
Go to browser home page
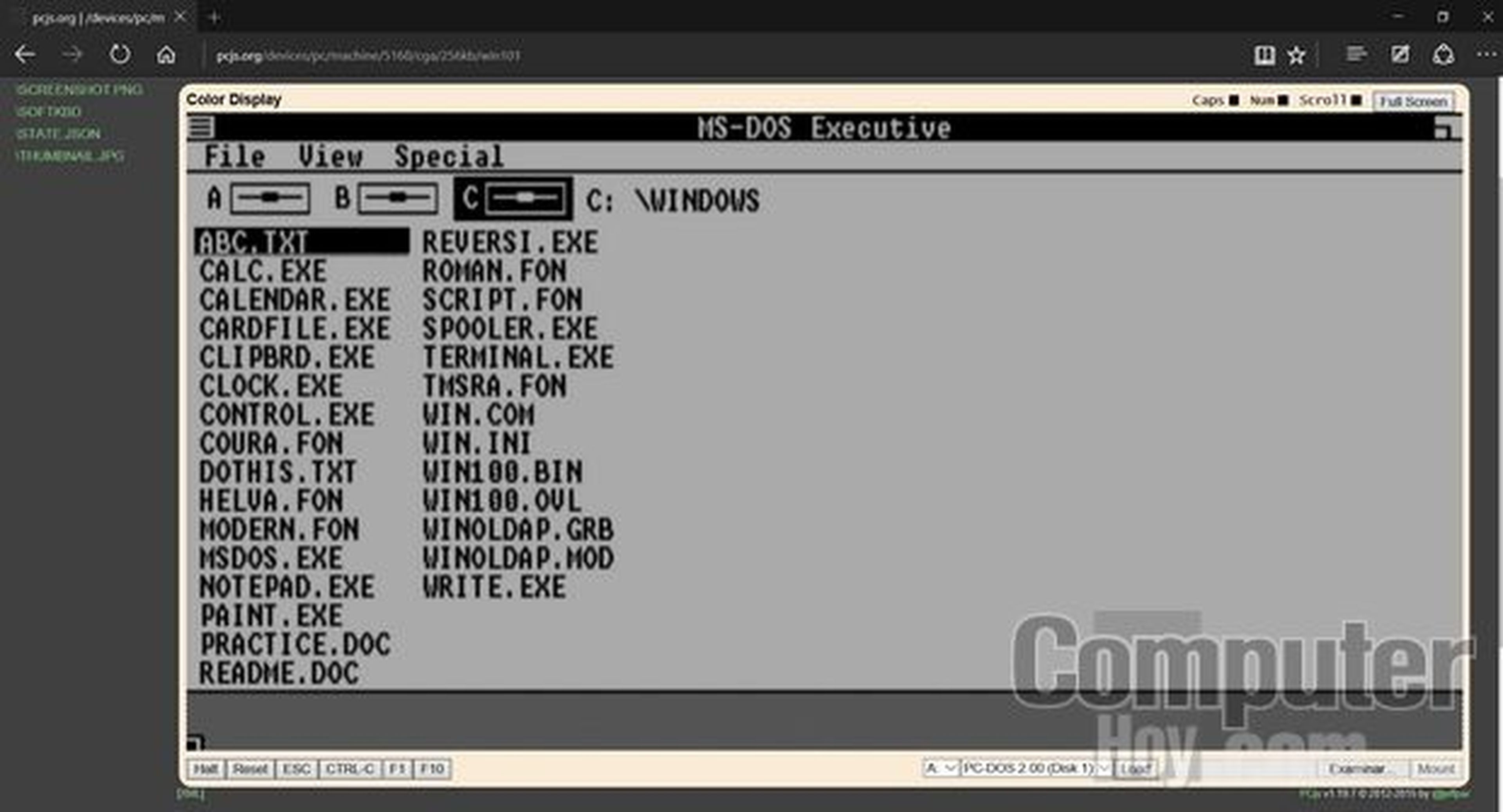pyautogui.click(x=166, y=55)
